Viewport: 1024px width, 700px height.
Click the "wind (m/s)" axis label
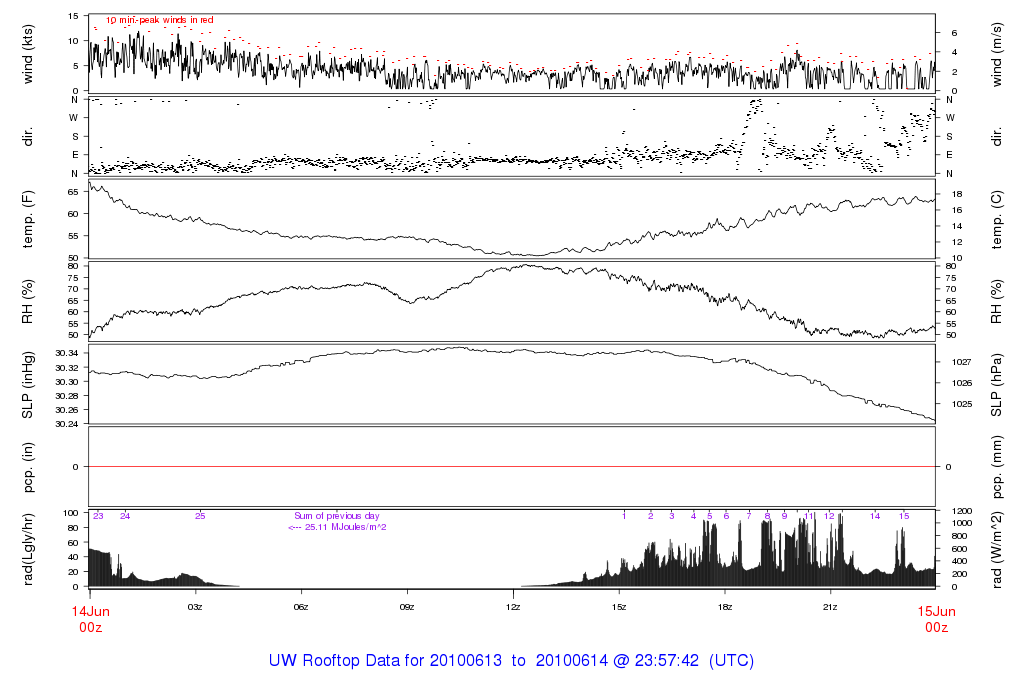click(x=997, y=55)
